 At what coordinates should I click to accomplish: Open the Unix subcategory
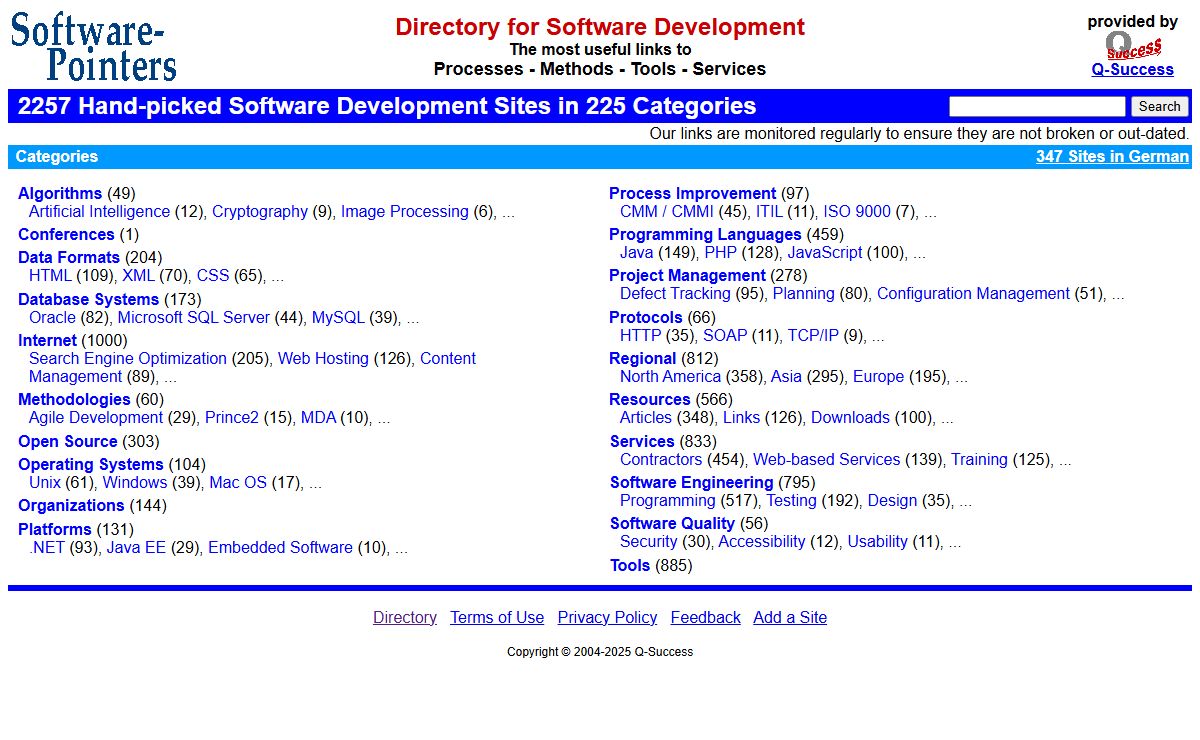(45, 483)
